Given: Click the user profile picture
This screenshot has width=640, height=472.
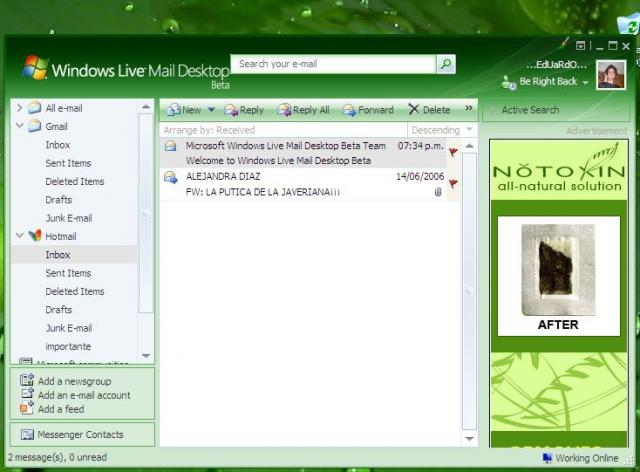Looking at the screenshot, I should (611, 74).
